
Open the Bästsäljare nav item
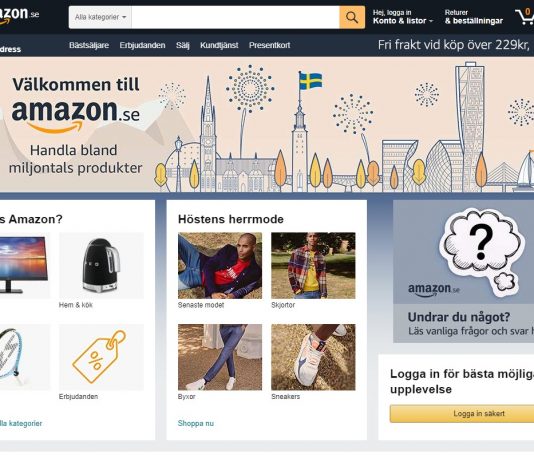(x=89, y=45)
